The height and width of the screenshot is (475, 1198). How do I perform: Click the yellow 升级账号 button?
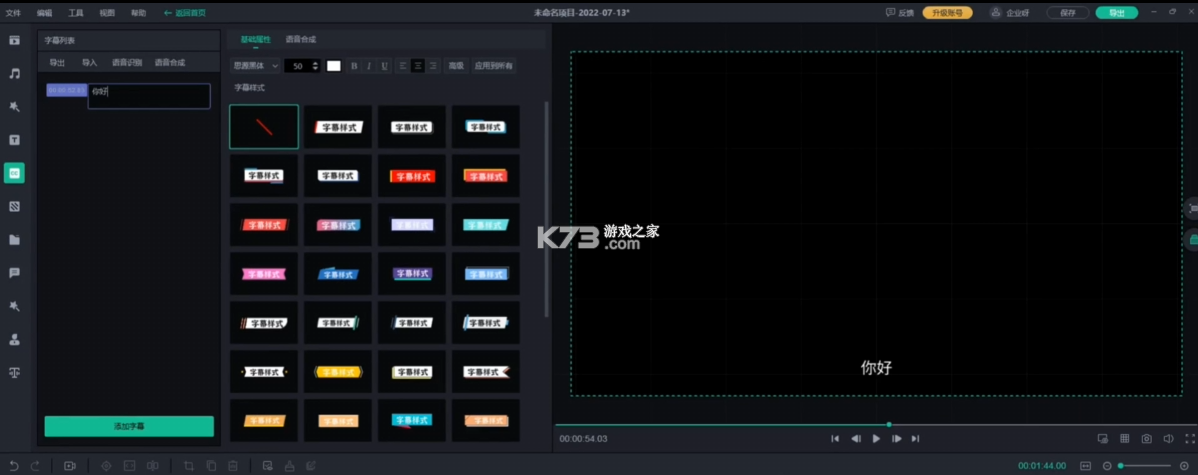point(947,13)
